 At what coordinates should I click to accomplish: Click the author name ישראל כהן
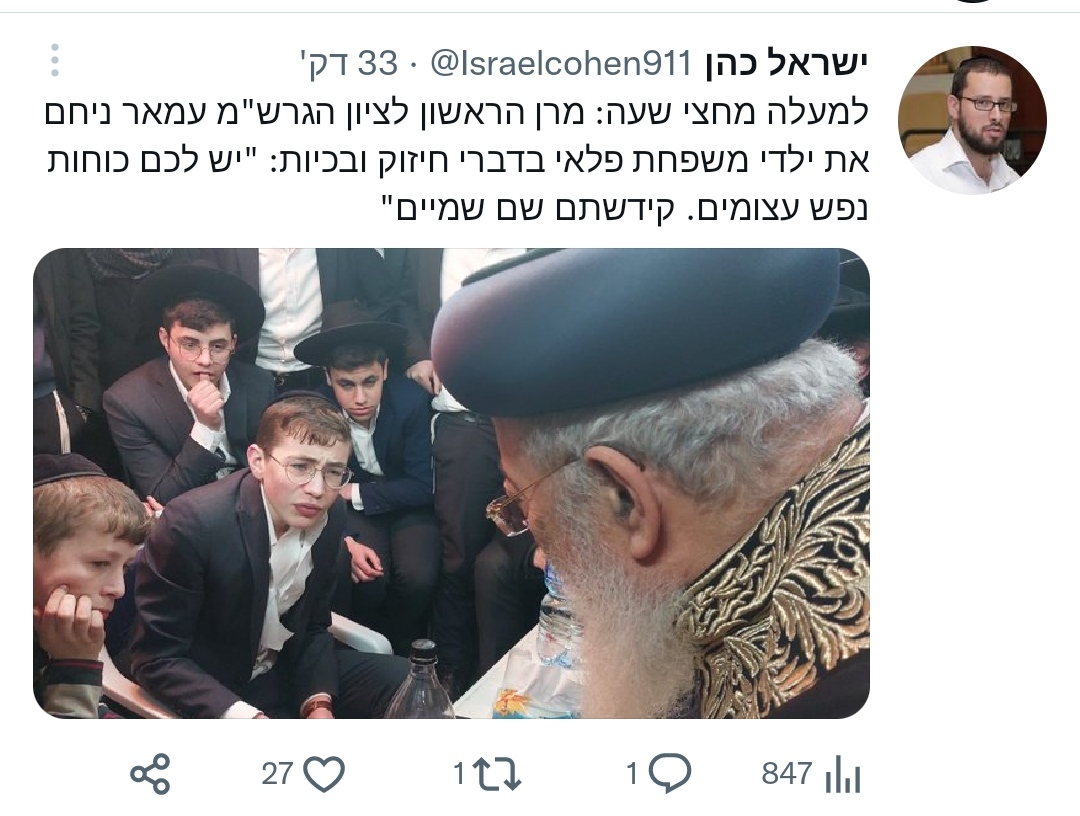click(x=785, y=63)
